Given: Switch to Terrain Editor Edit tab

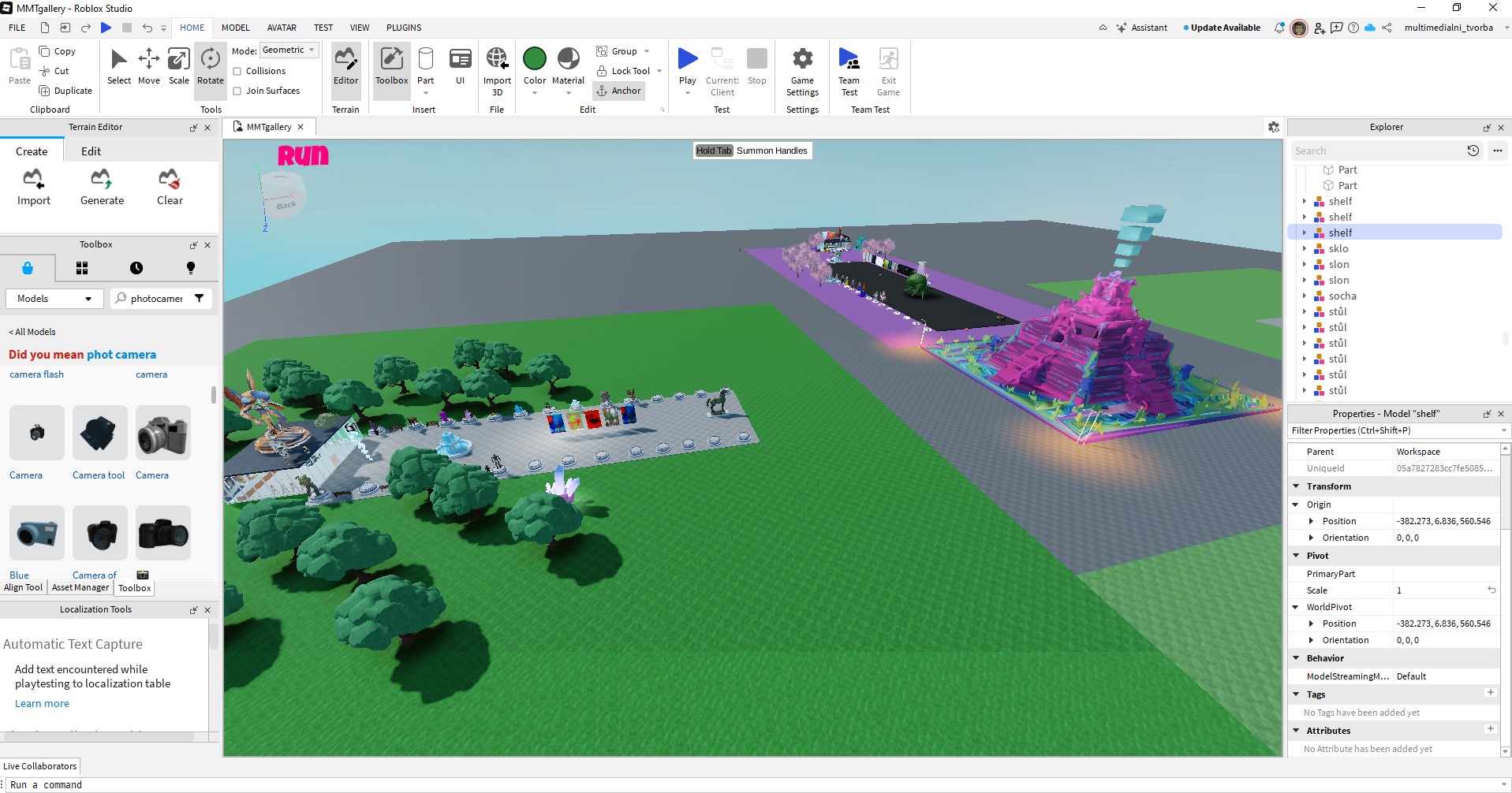Looking at the screenshot, I should point(91,151).
